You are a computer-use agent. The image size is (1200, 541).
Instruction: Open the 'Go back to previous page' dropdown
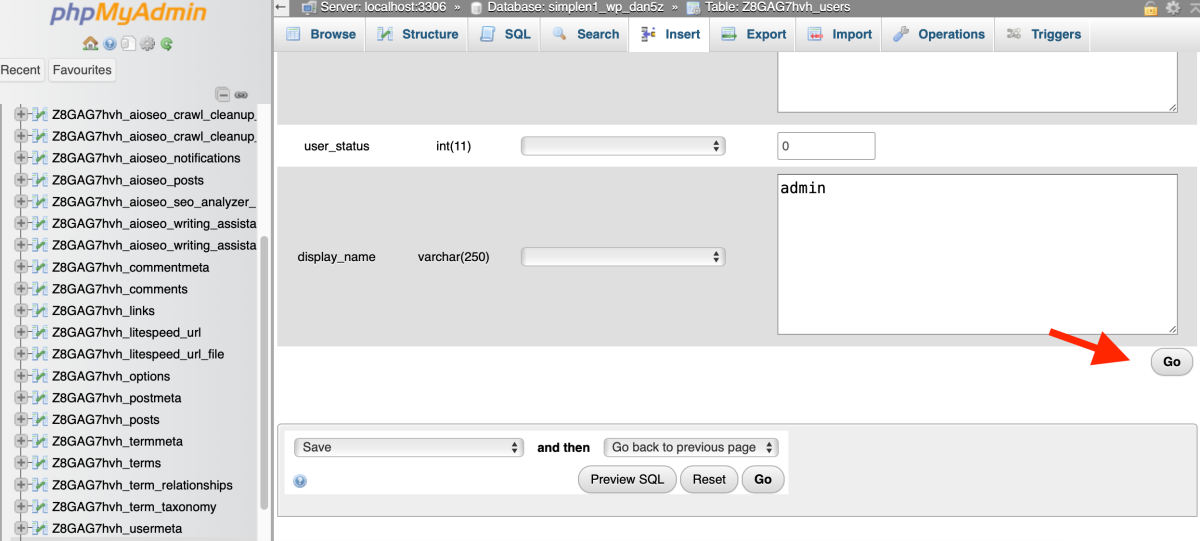click(x=691, y=447)
